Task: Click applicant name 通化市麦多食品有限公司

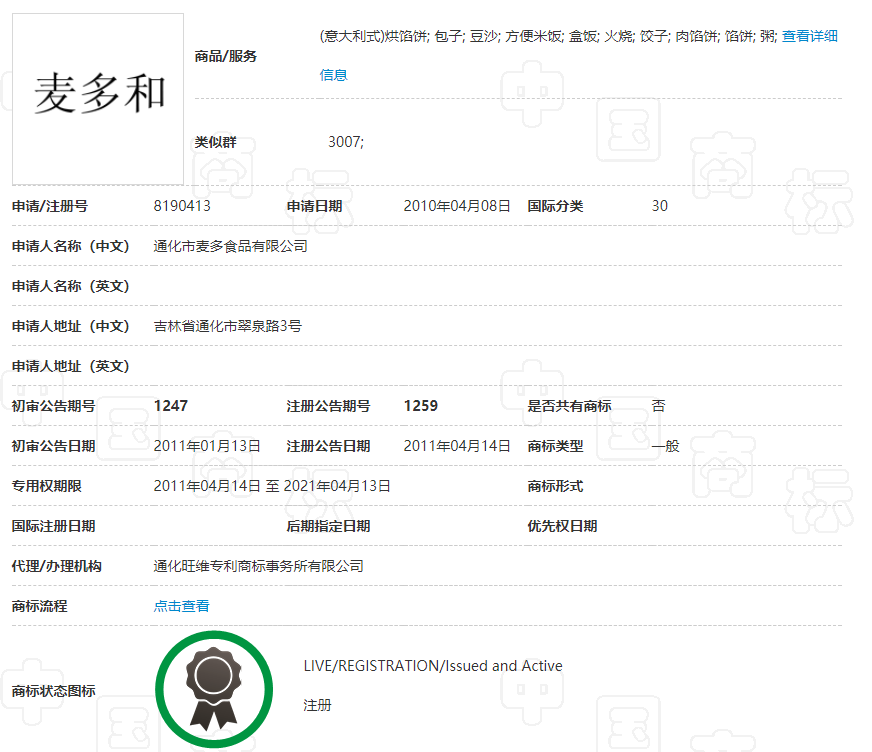Action: 230,246
